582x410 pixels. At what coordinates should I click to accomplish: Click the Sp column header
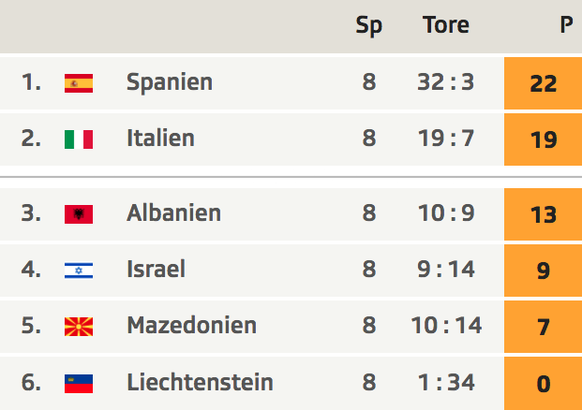tap(369, 26)
